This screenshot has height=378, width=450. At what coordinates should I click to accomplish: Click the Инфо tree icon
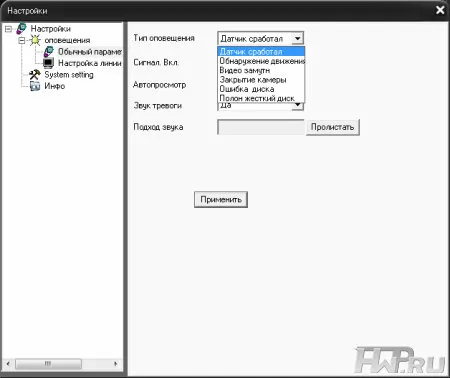coord(35,86)
